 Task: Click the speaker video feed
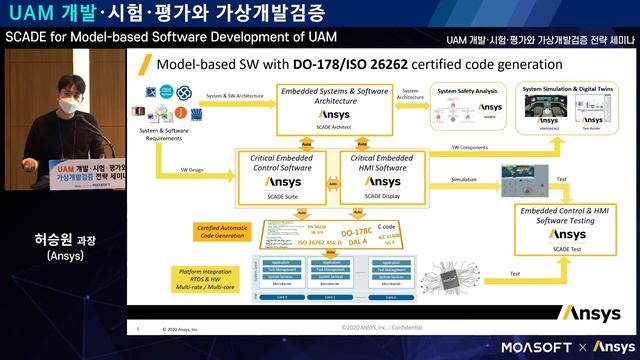pos(65,120)
